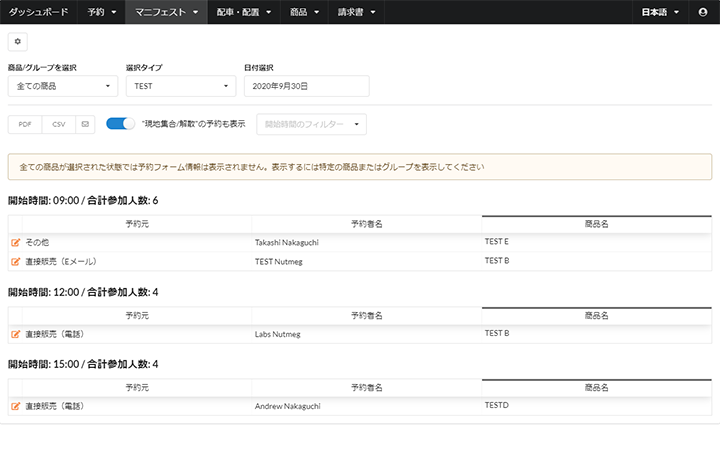Expand the 予約 menu
This screenshot has width=720, height=450.
(x=101, y=12)
